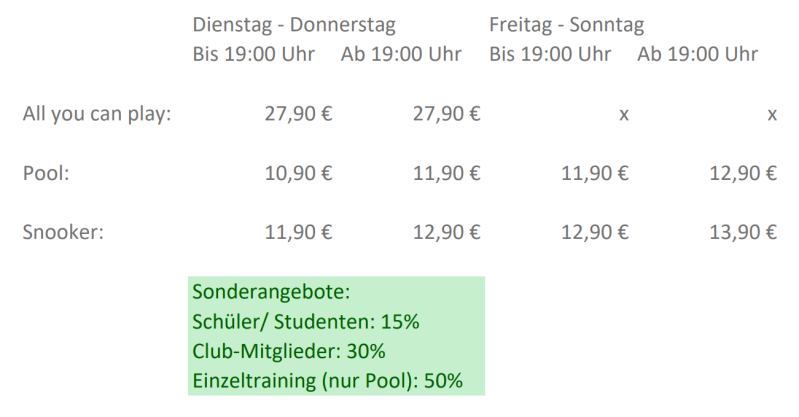This screenshot has height=417, width=799.
Task: Click "Bis 19:00 Uhr" under Freitag - Sonntag
Action: [551, 53]
